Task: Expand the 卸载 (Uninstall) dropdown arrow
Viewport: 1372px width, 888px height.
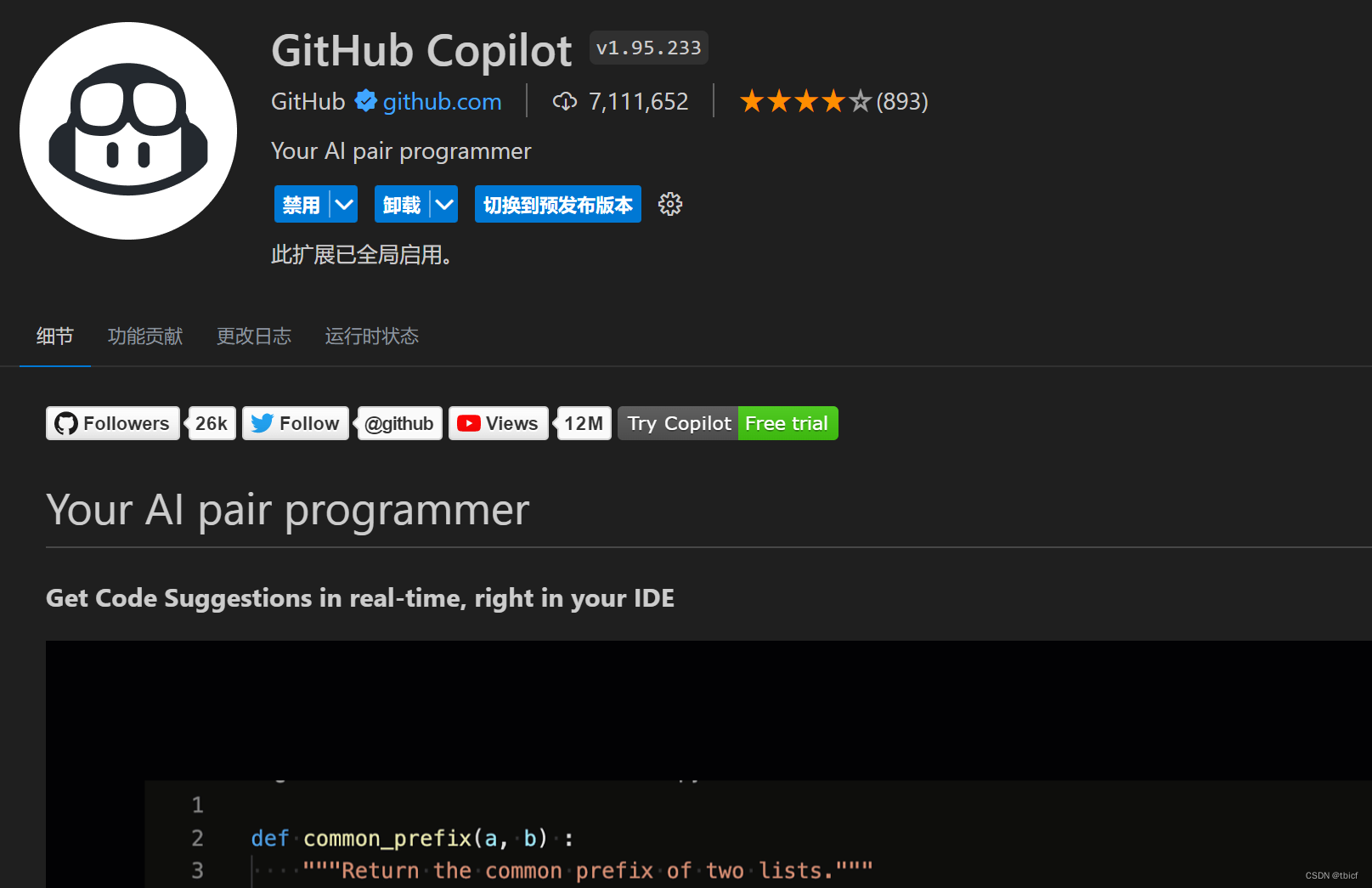Action: pyautogui.click(x=444, y=204)
